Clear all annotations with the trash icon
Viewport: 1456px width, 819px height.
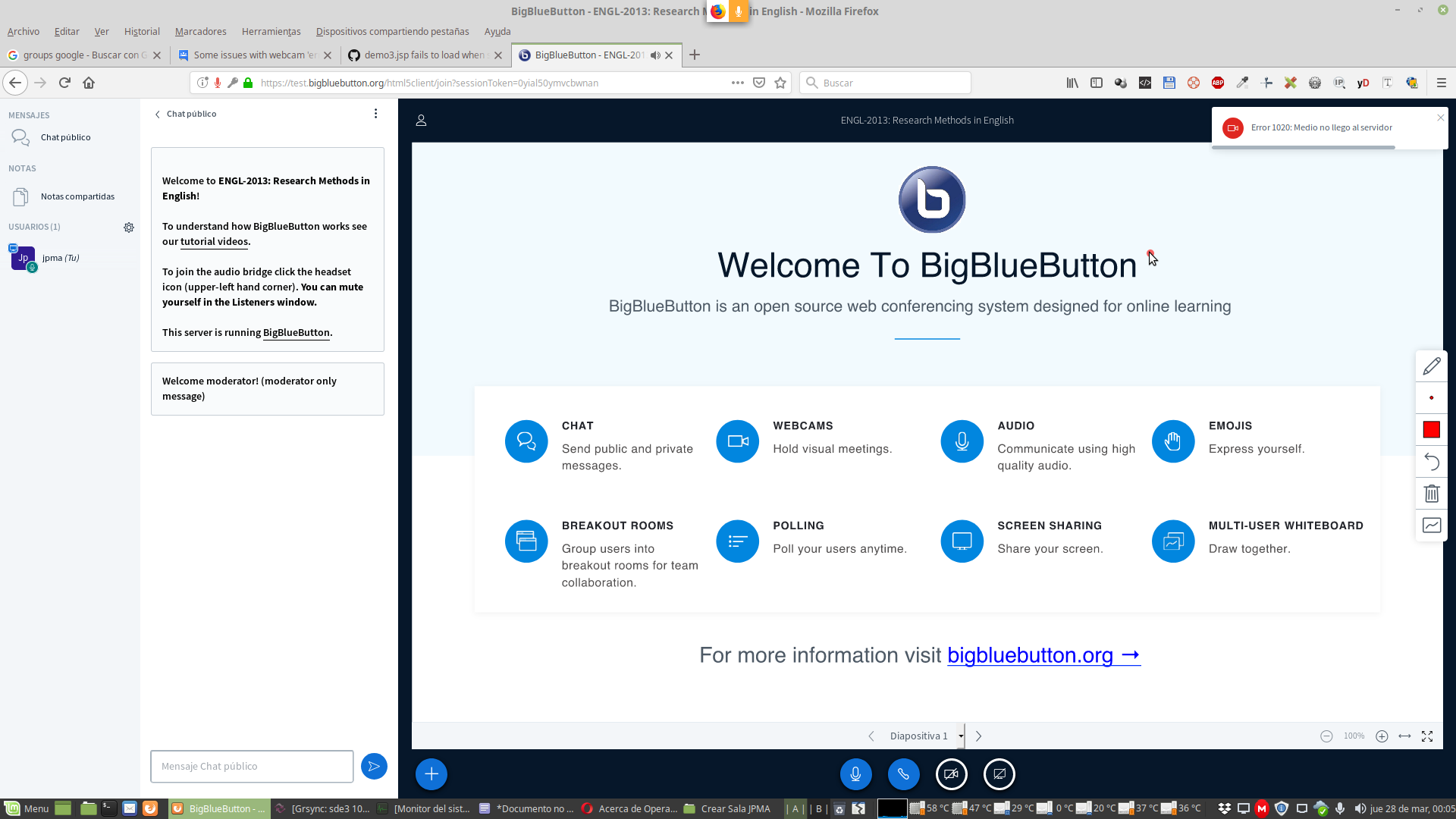pos(1431,494)
